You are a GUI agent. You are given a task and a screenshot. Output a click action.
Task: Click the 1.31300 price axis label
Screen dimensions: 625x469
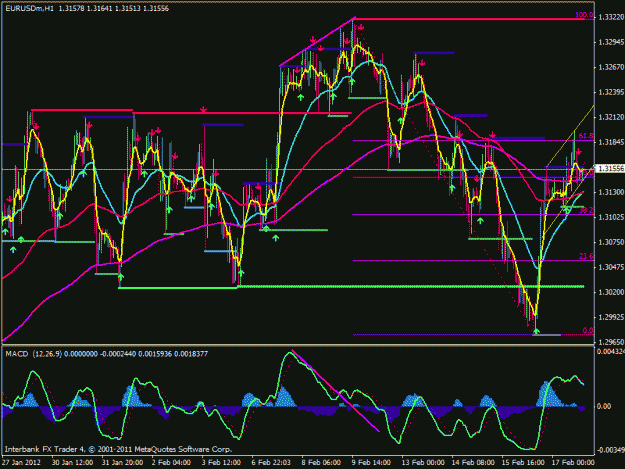(x=611, y=192)
